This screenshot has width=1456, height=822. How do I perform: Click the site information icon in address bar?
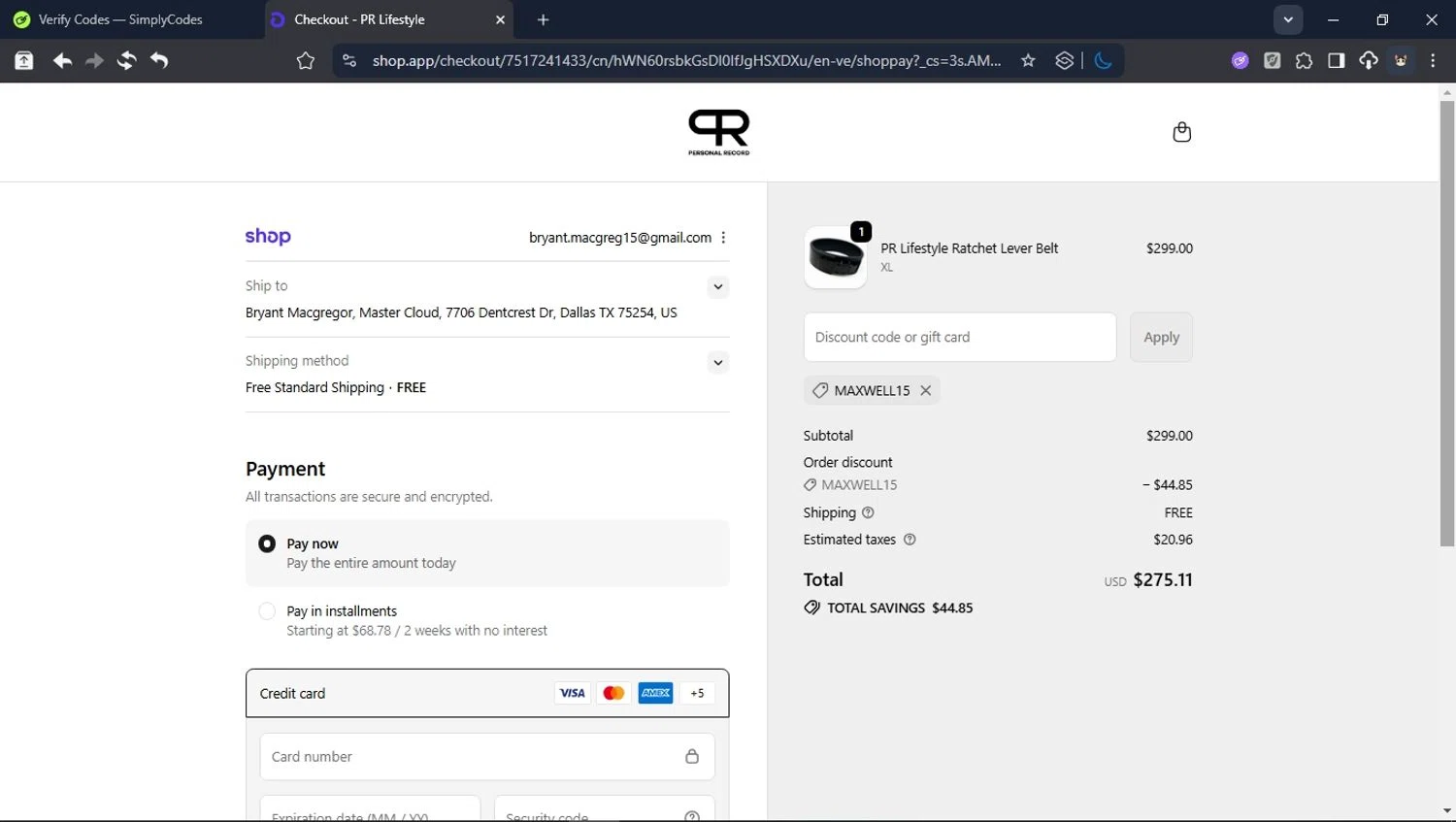(349, 60)
